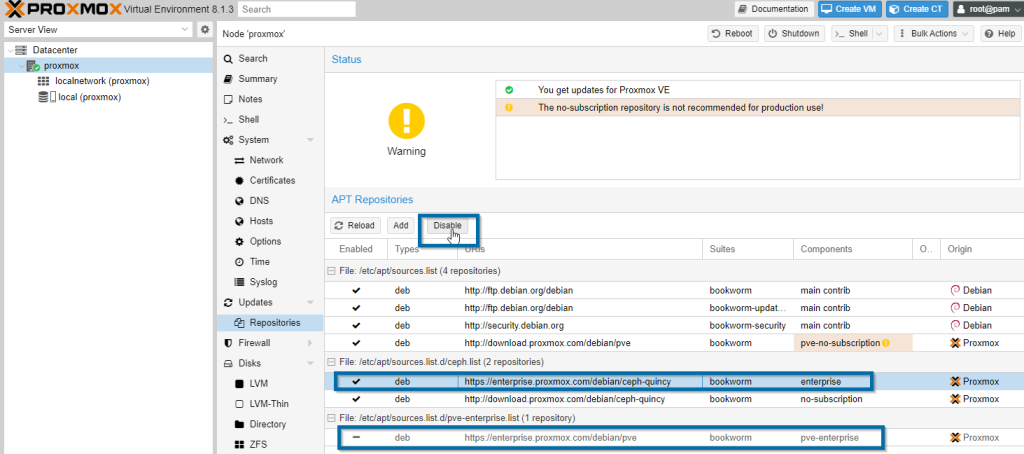Open the Shell dropdown arrow in toolbar
This screenshot has height=454, width=1024.
pos(879,33)
